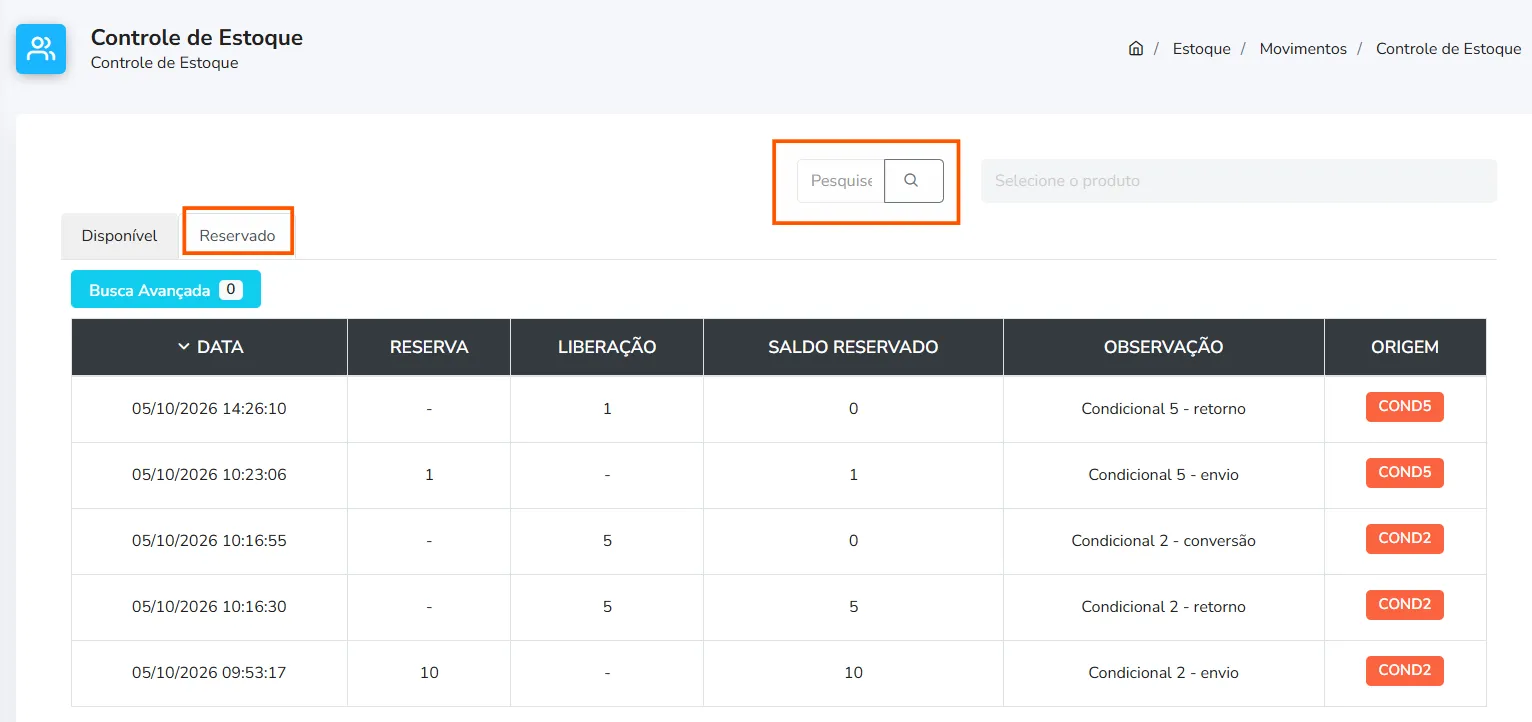Screen dimensions: 1532x722
Task: Sort by the DATA column chevron
Action: point(183,347)
